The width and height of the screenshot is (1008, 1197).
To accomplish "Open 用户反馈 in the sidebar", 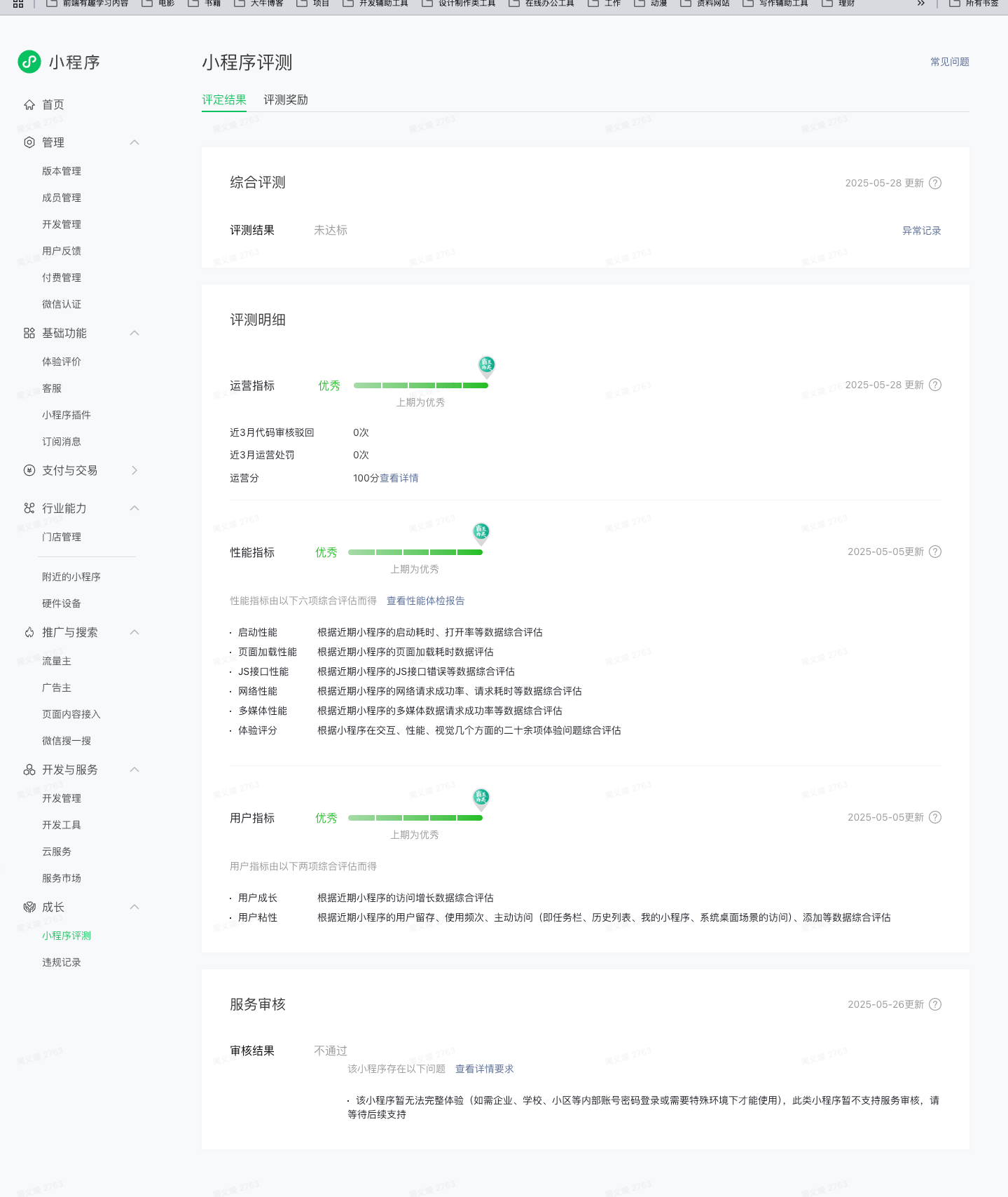I will coord(62,251).
